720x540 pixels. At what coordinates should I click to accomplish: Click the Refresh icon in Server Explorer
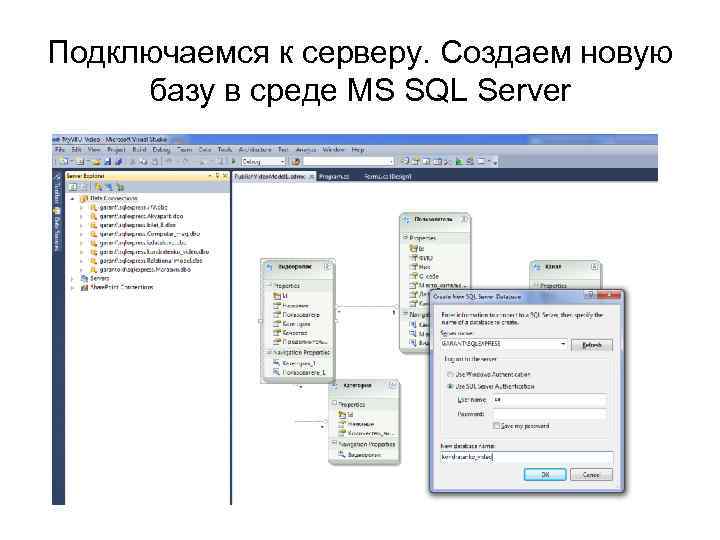(73, 187)
